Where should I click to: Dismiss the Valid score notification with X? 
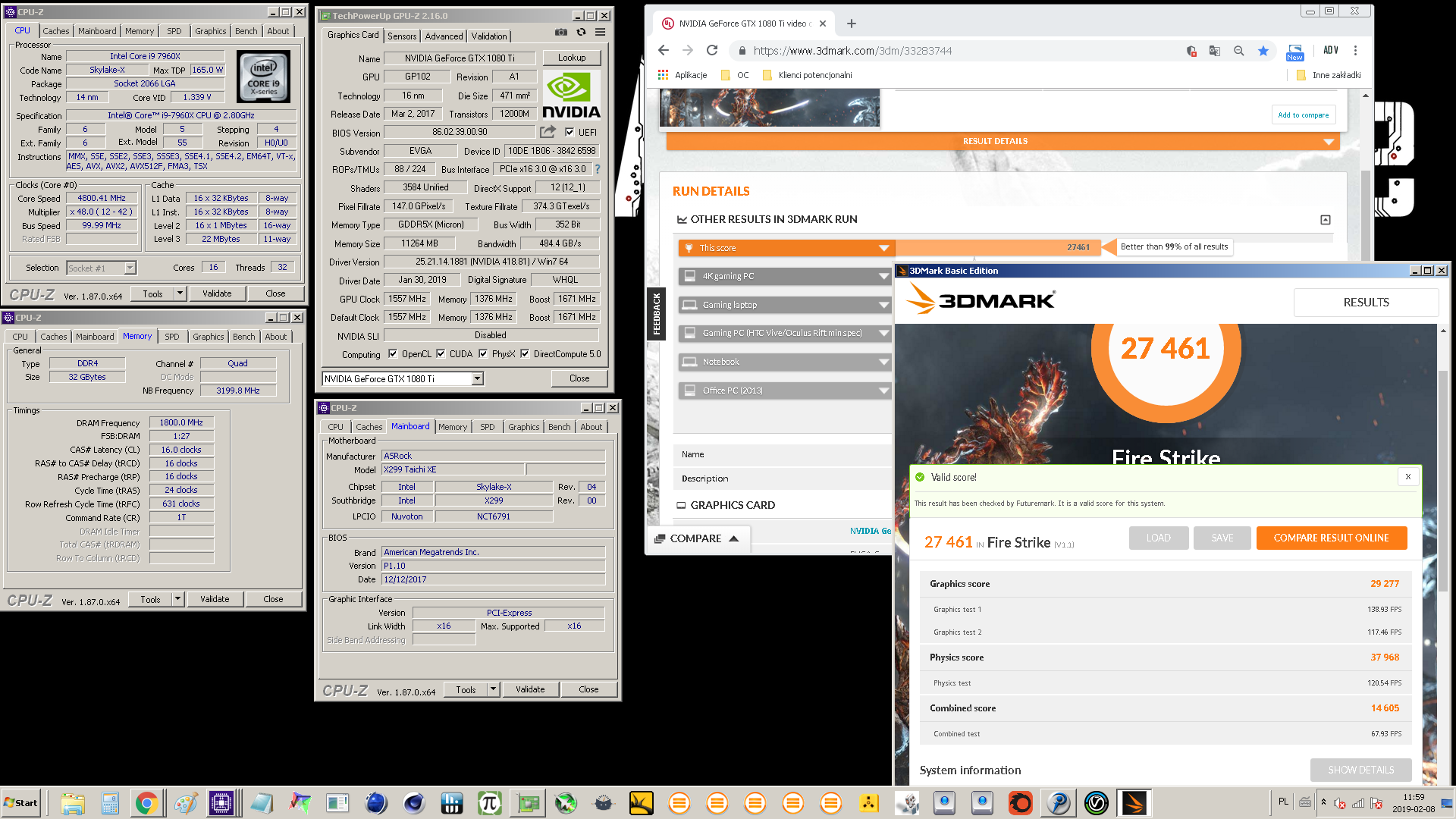tap(1408, 477)
